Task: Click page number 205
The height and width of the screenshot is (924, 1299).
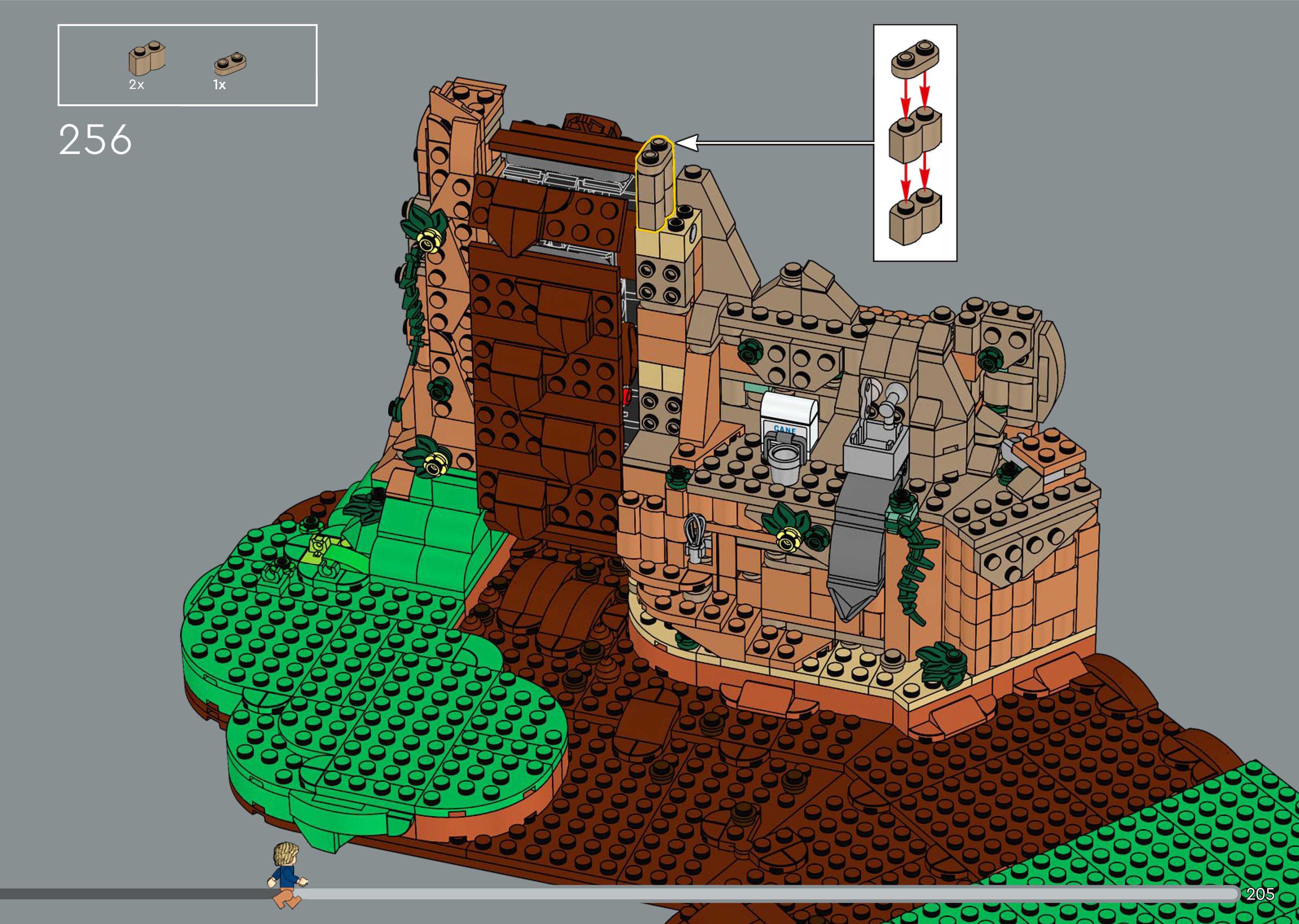Action: (x=1260, y=893)
